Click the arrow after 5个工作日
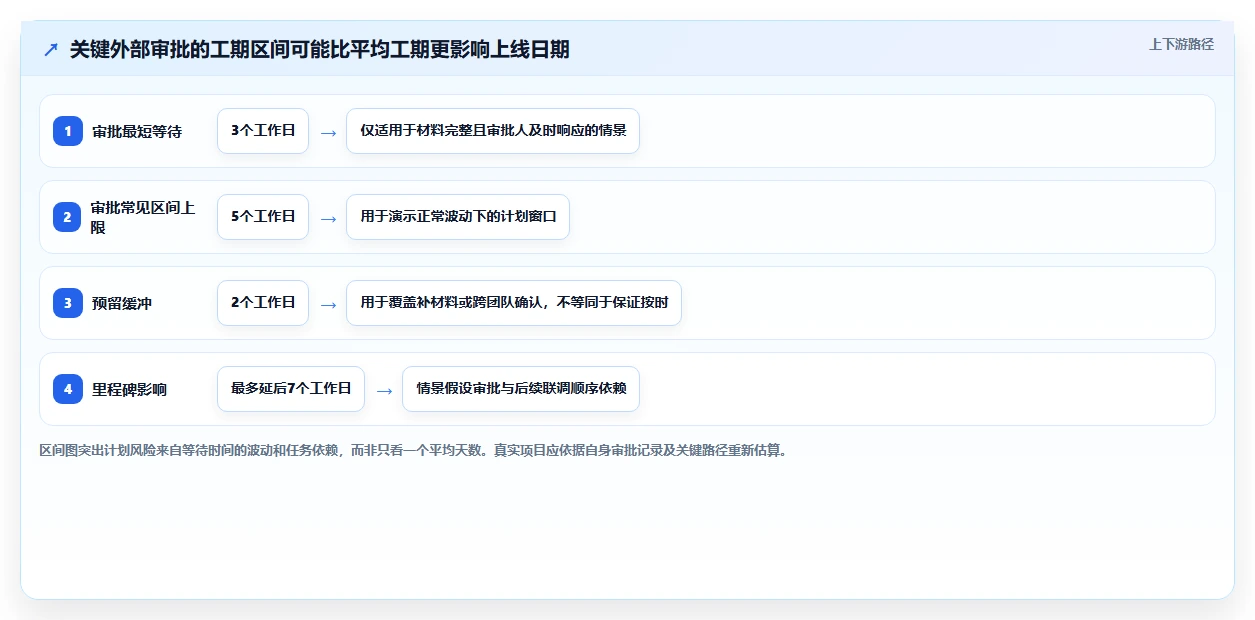 click(x=328, y=218)
